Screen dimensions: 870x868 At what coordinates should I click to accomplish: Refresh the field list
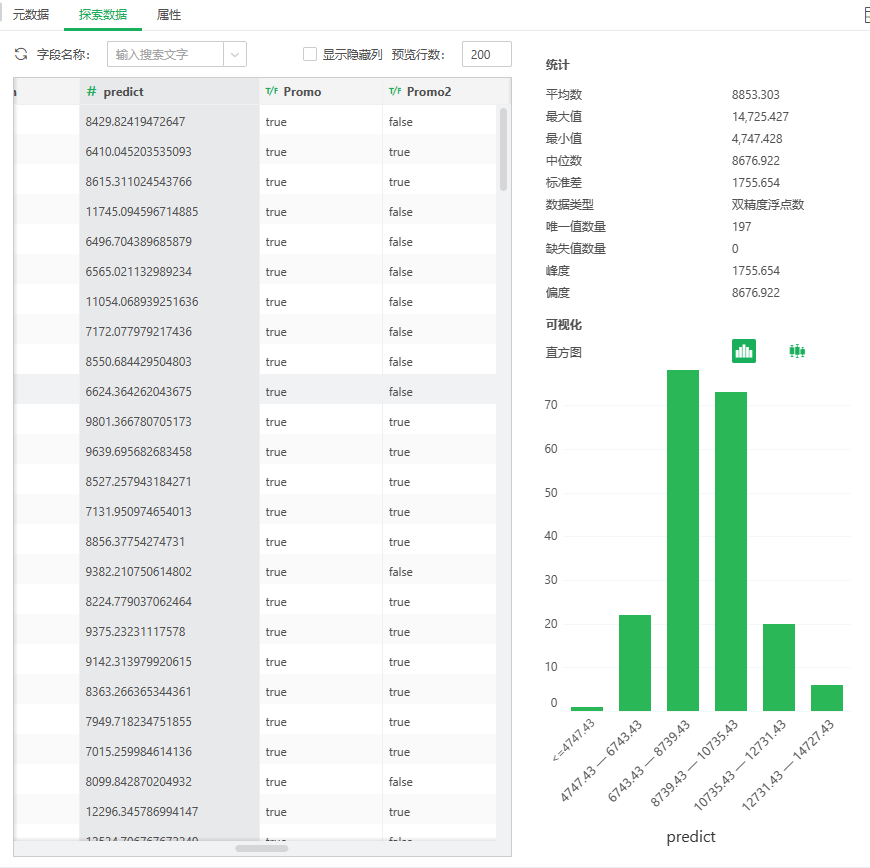(x=20, y=54)
